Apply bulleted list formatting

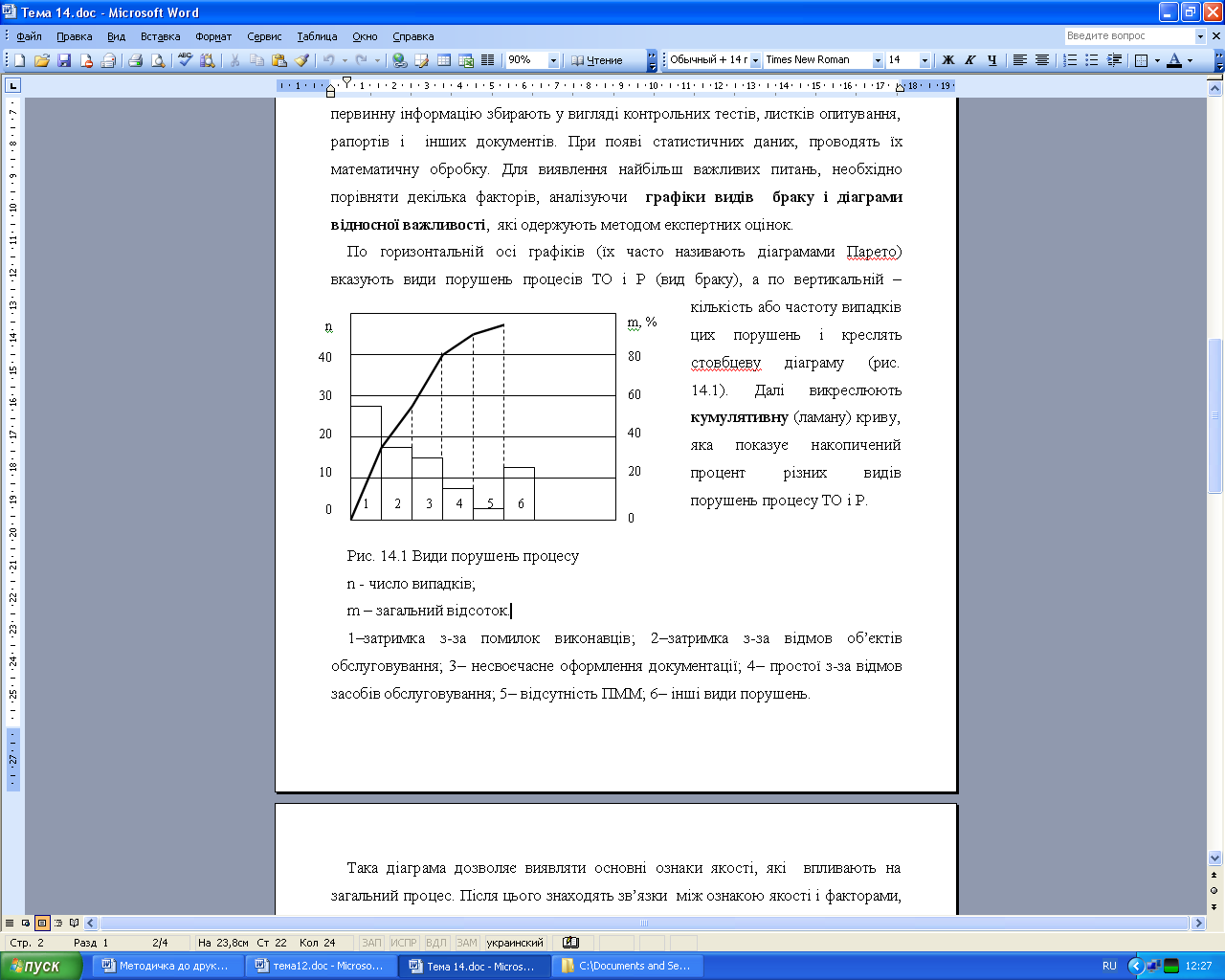[1092, 60]
